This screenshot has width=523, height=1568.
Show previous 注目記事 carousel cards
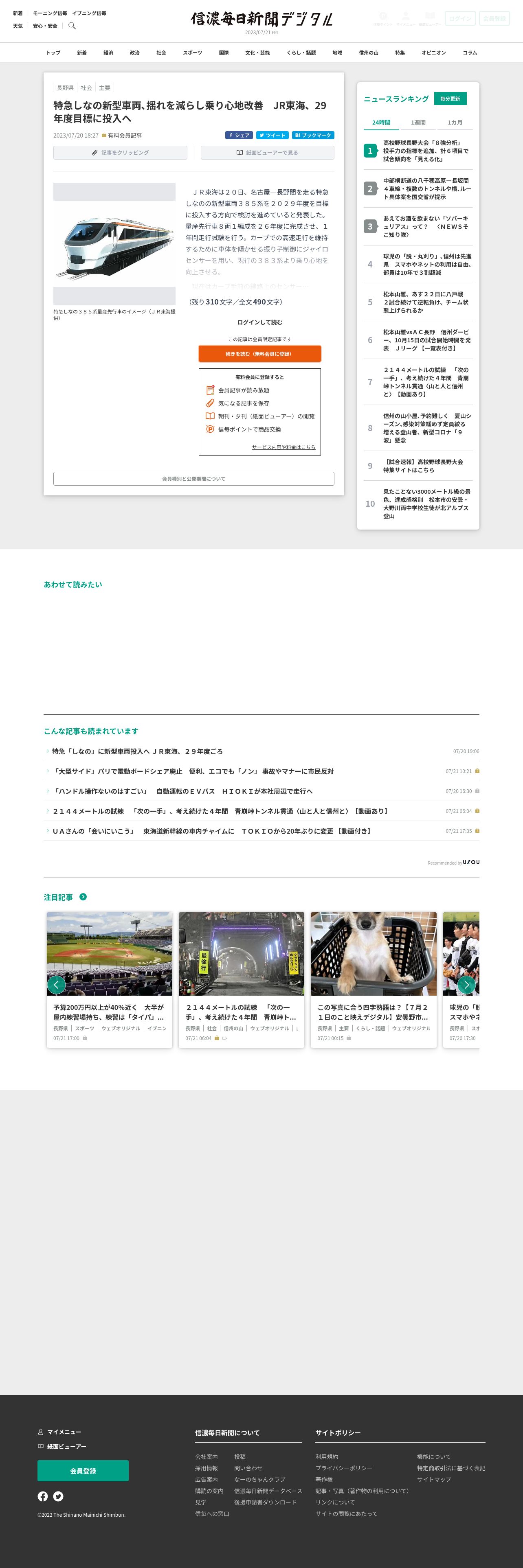point(56,984)
